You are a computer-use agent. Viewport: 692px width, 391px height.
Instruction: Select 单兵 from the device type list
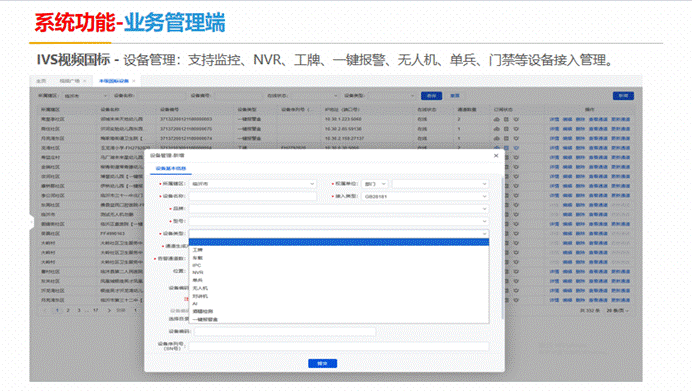pos(338,280)
